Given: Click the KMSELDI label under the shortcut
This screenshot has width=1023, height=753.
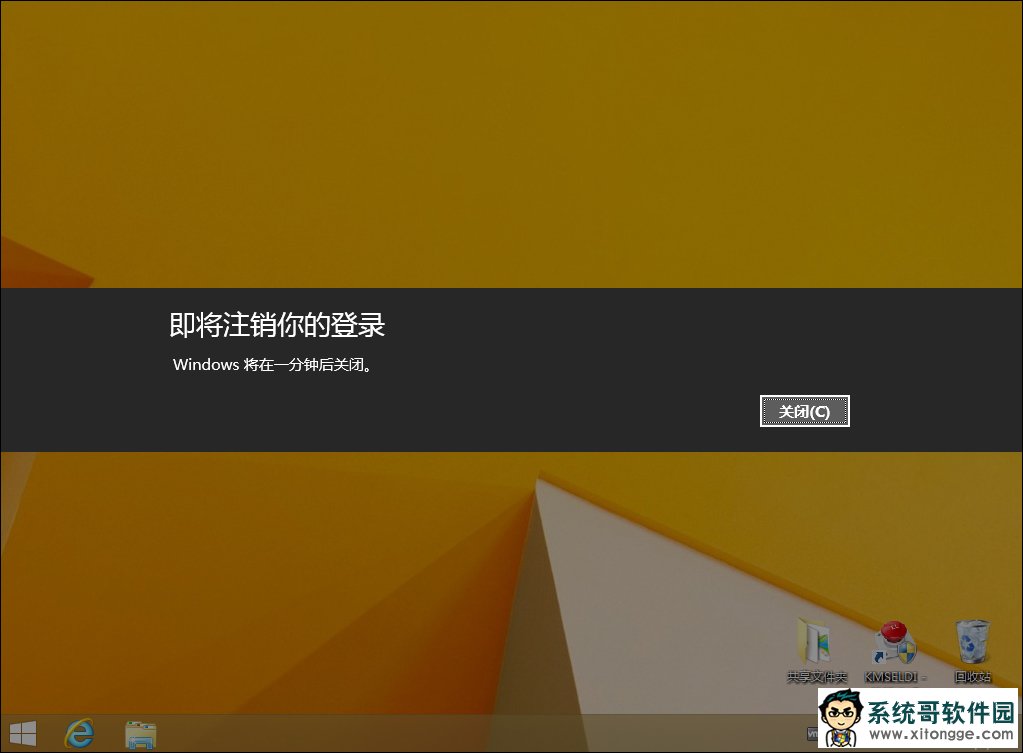Looking at the screenshot, I should 895,677.
